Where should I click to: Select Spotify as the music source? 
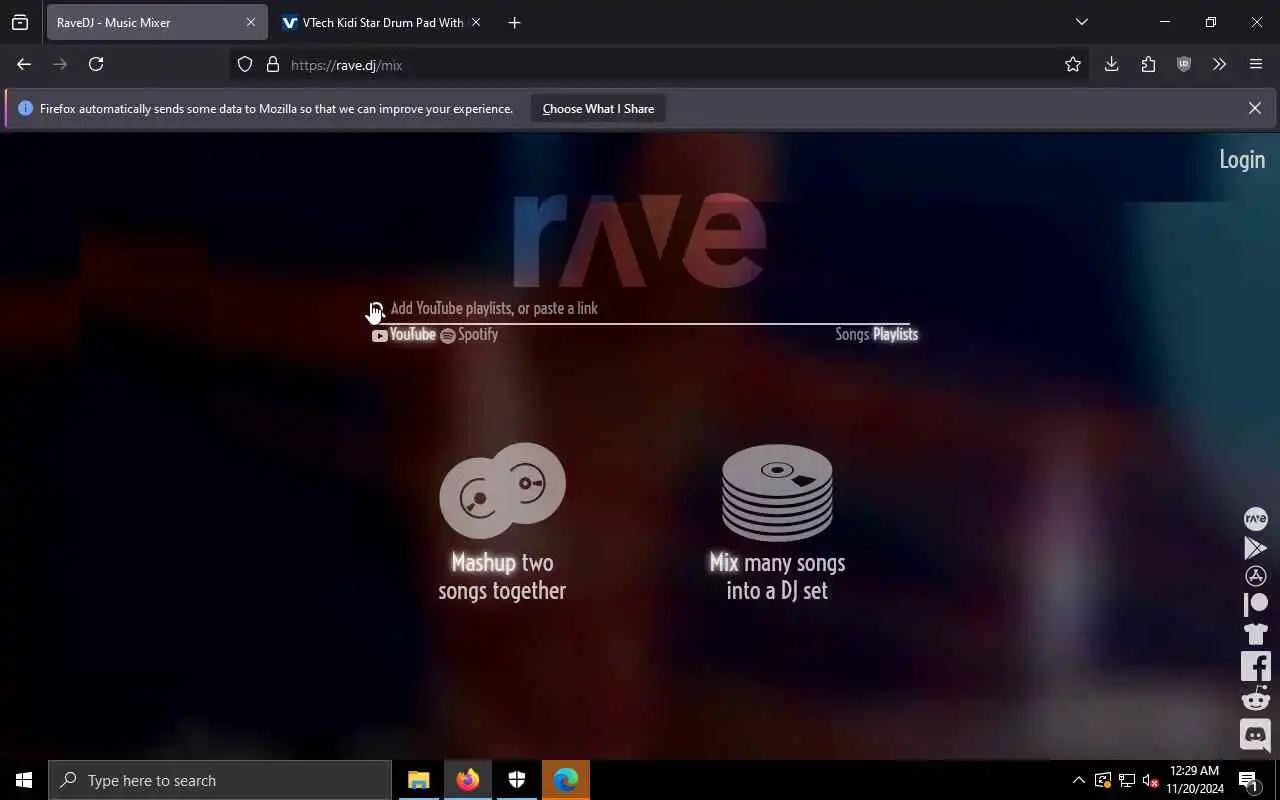(469, 335)
